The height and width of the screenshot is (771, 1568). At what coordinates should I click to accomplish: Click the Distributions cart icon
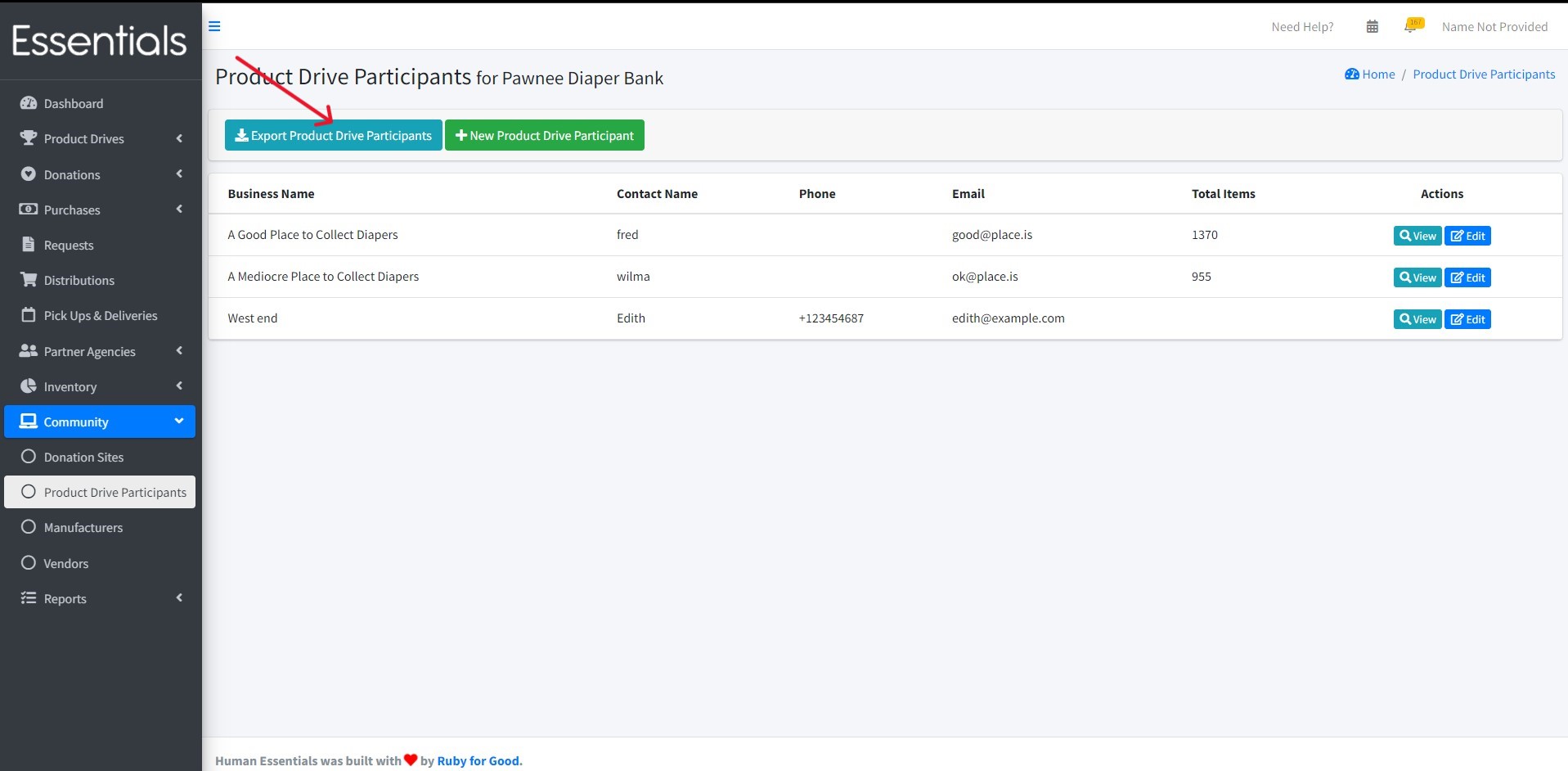tap(29, 280)
